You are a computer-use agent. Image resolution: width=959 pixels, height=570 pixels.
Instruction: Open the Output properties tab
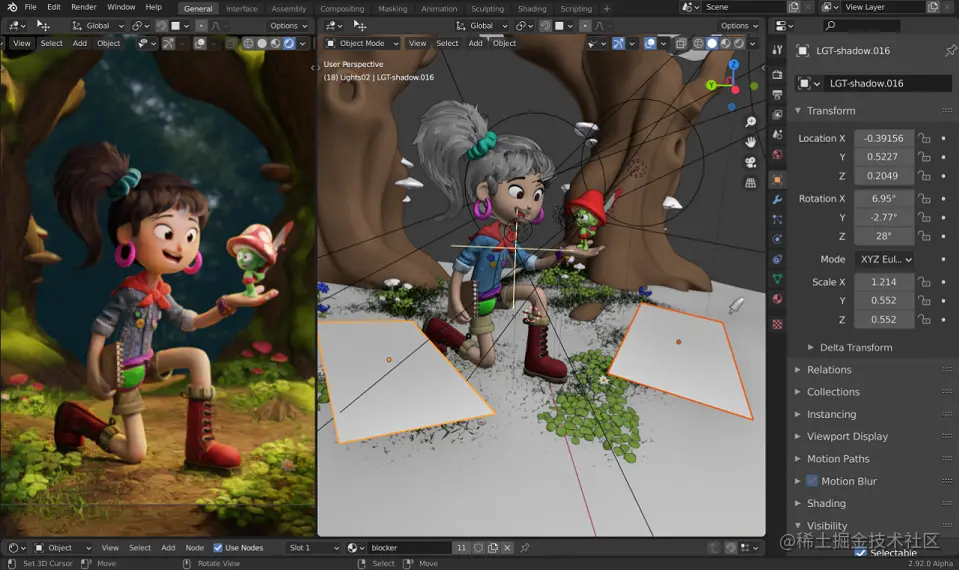click(777, 95)
